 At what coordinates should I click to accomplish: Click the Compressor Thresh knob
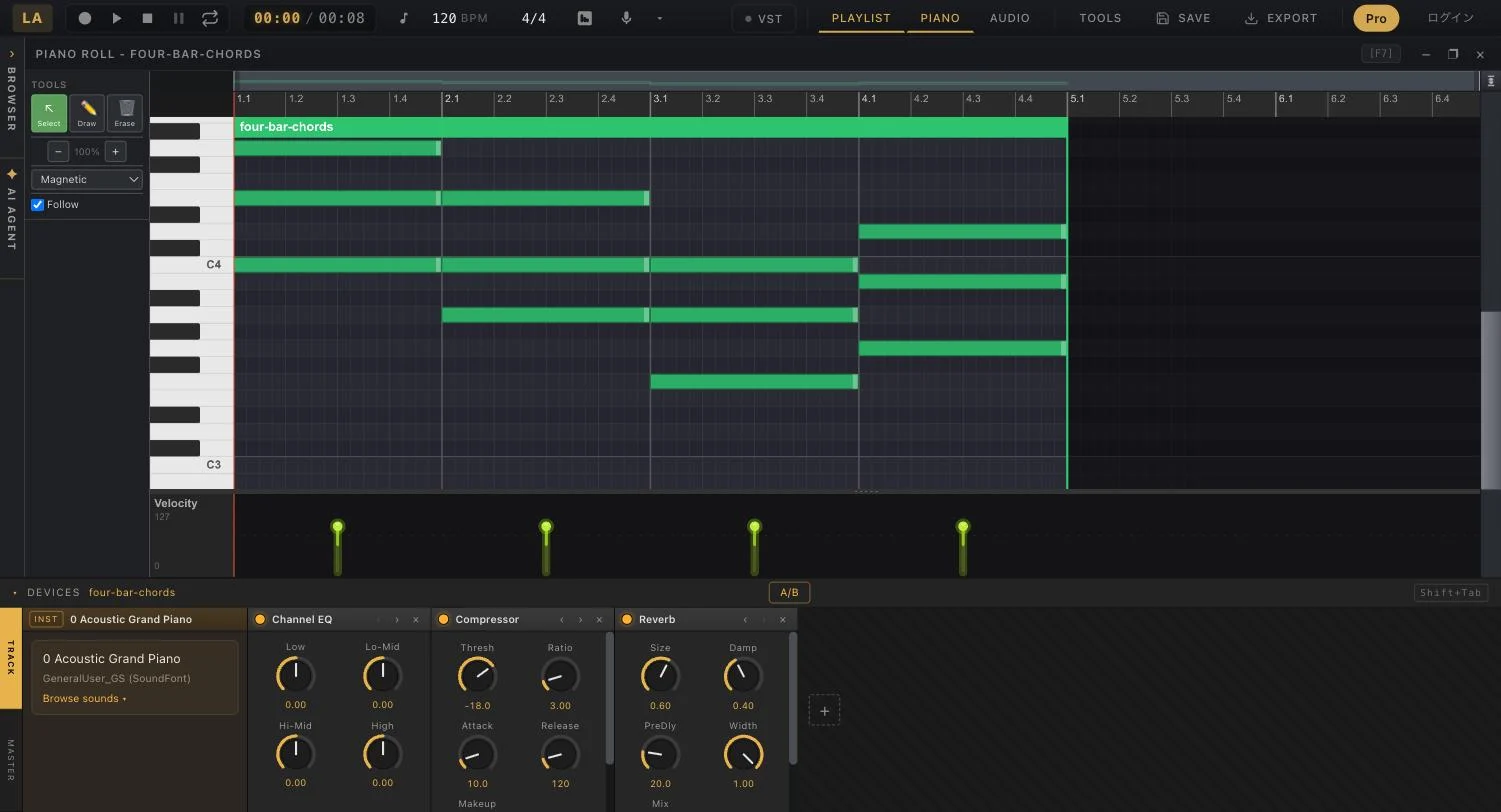[477, 676]
